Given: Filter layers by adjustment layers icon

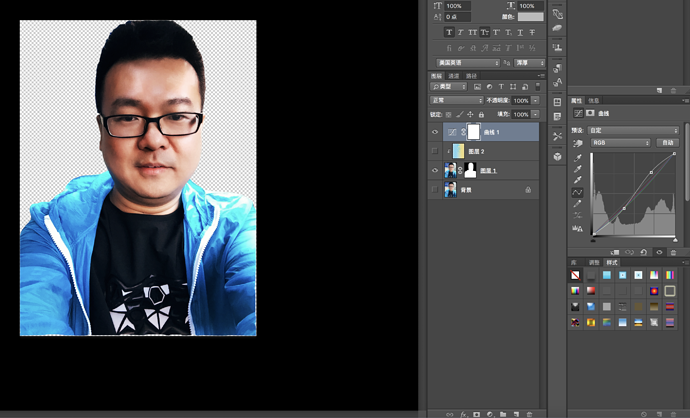Looking at the screenshot, I should (489, 87).
